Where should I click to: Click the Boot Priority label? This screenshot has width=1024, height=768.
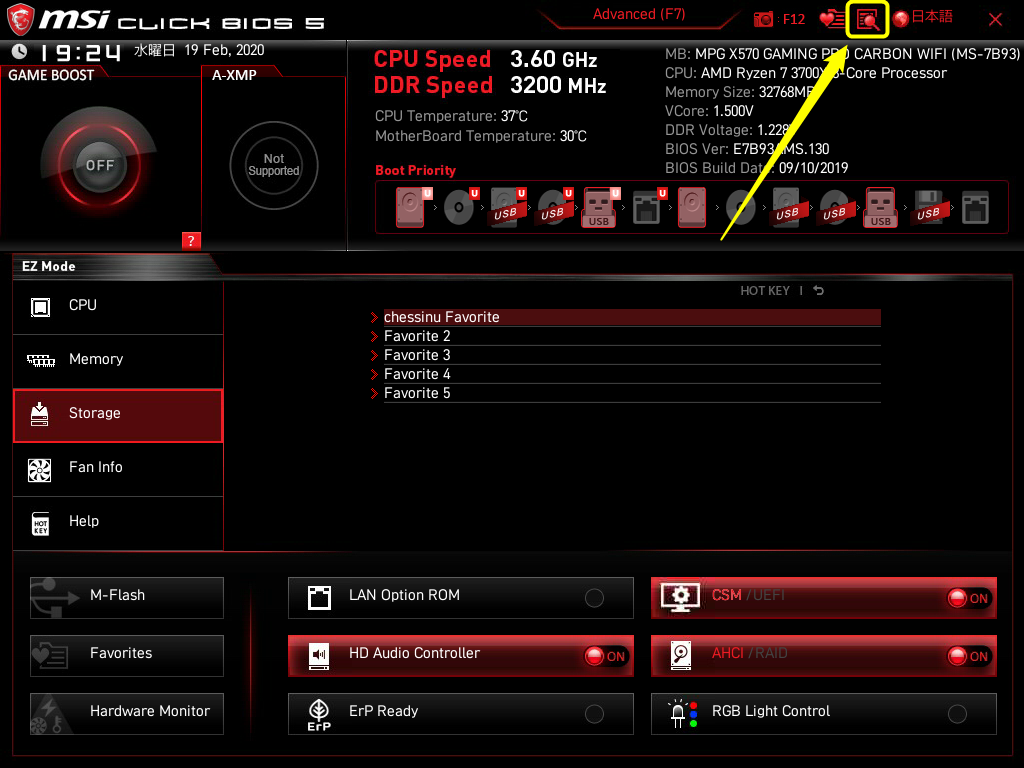tap(415, 170)
